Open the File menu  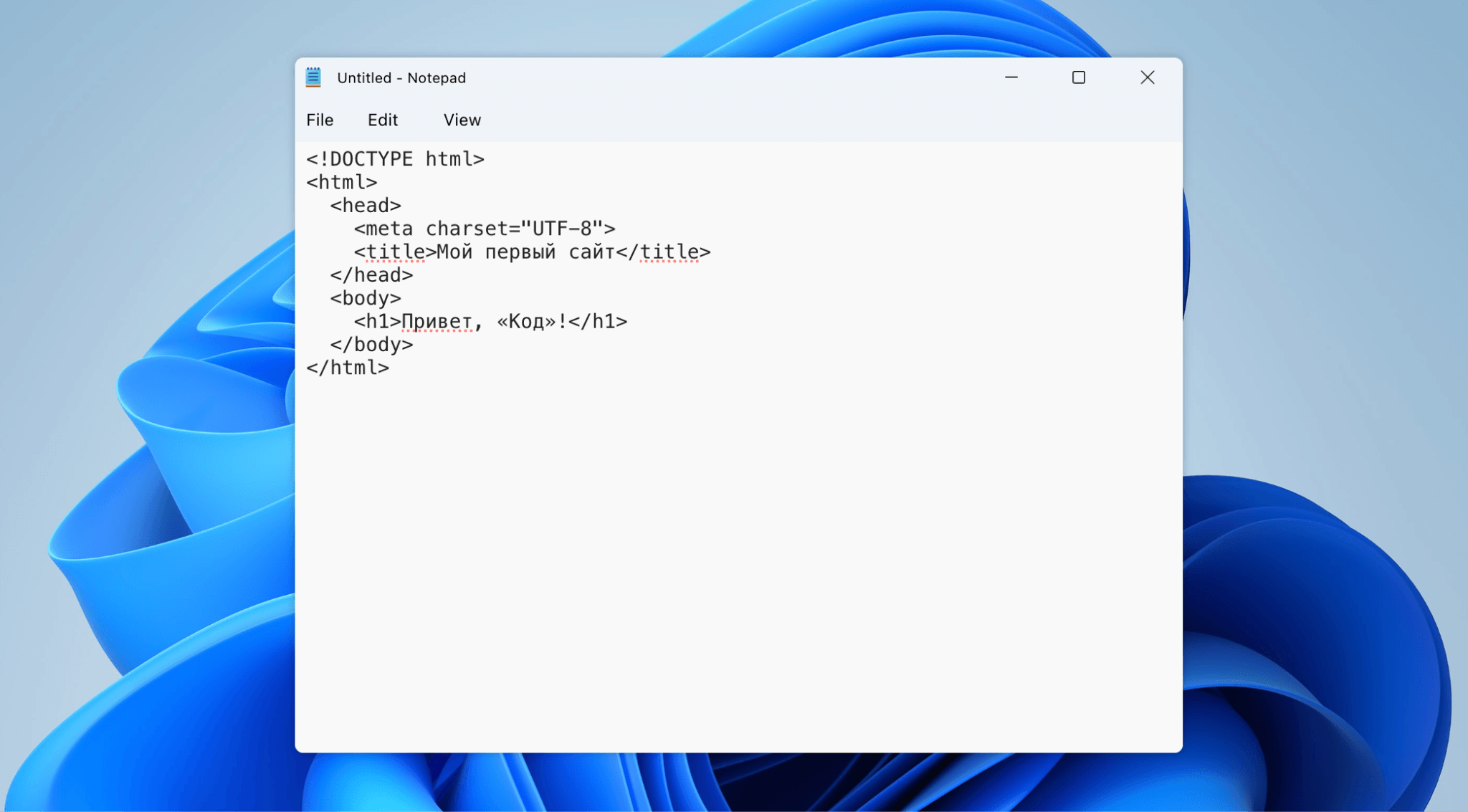(x=319, y=120)
